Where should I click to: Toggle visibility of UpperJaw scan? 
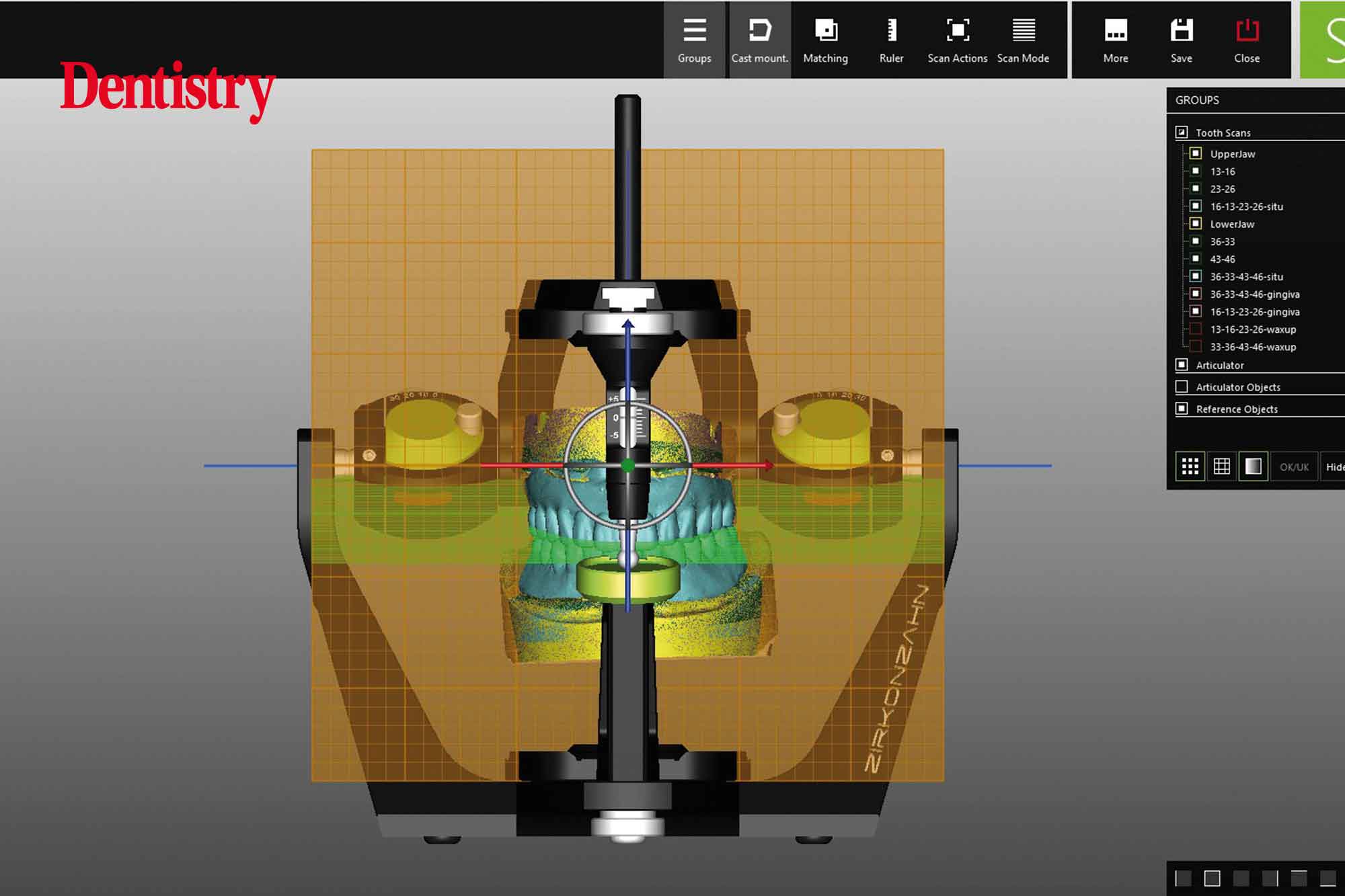click(1196, 153)
